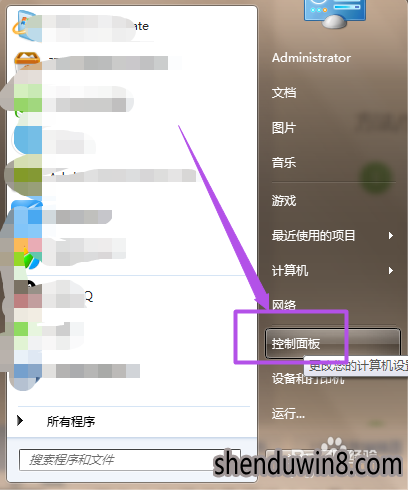Launch the 运行... dialog entry
Viewport: 408px width, 490px height.
288,414
